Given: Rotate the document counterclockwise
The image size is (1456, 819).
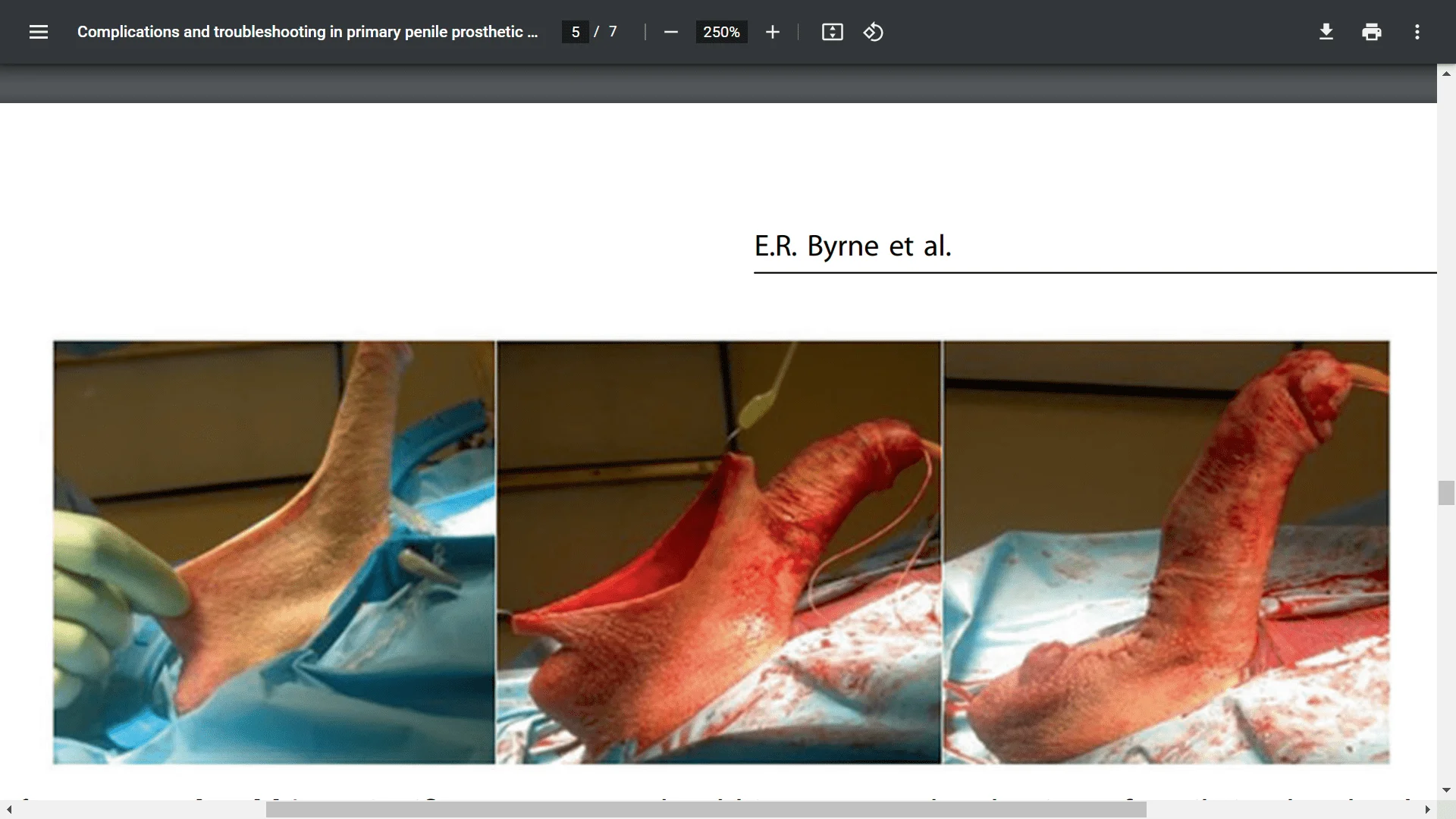Looking at the screenshot, I should tap(873, 32).
